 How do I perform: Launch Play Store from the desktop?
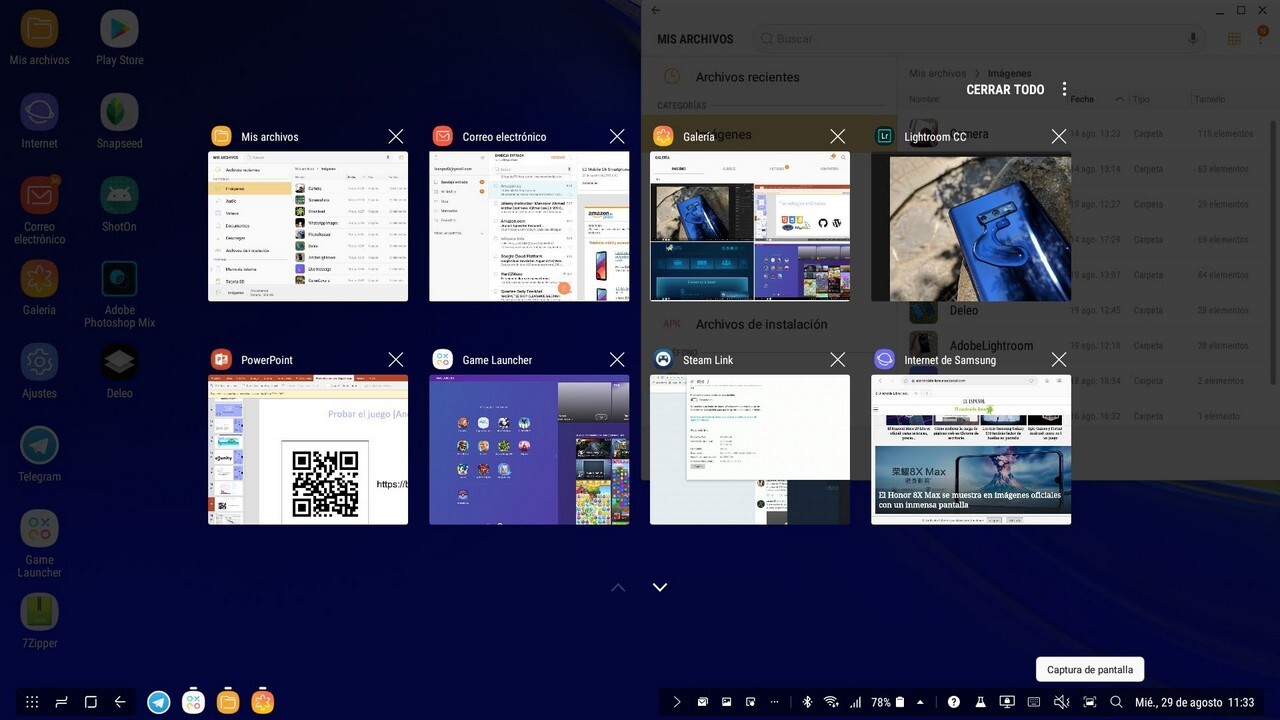(119, 38)
